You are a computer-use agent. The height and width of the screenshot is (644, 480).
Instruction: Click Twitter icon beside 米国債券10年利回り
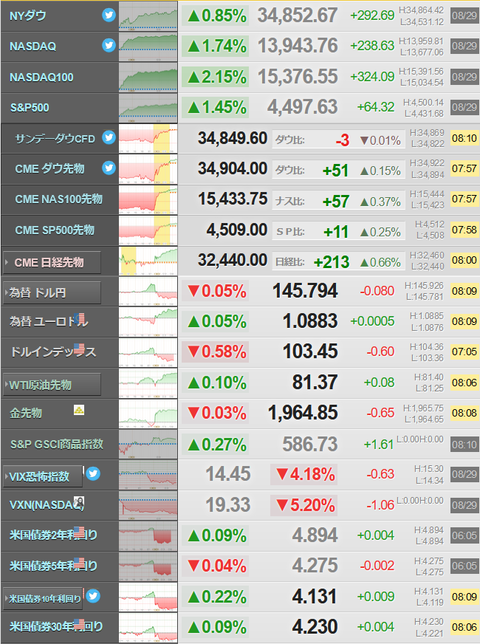tap(93, 596)
